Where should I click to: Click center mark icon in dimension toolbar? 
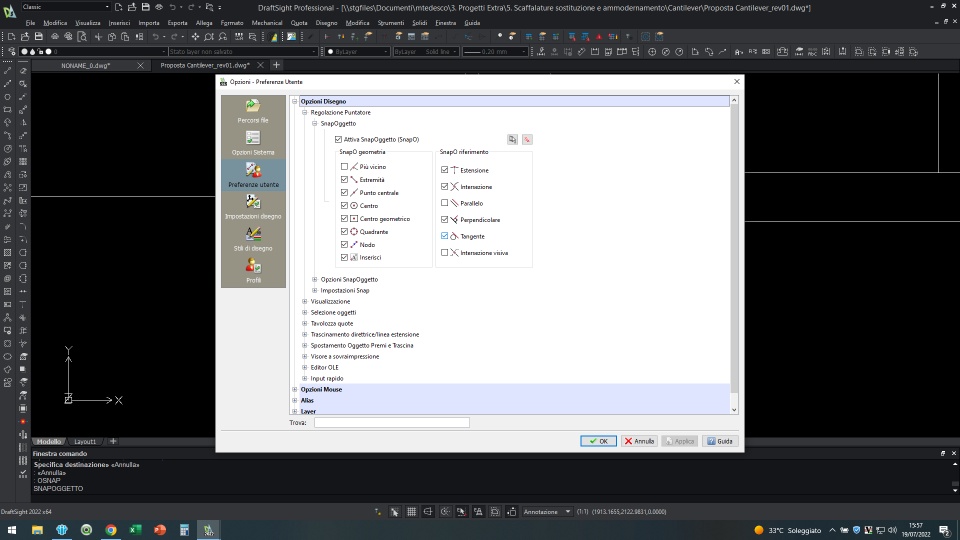point(652,52)
